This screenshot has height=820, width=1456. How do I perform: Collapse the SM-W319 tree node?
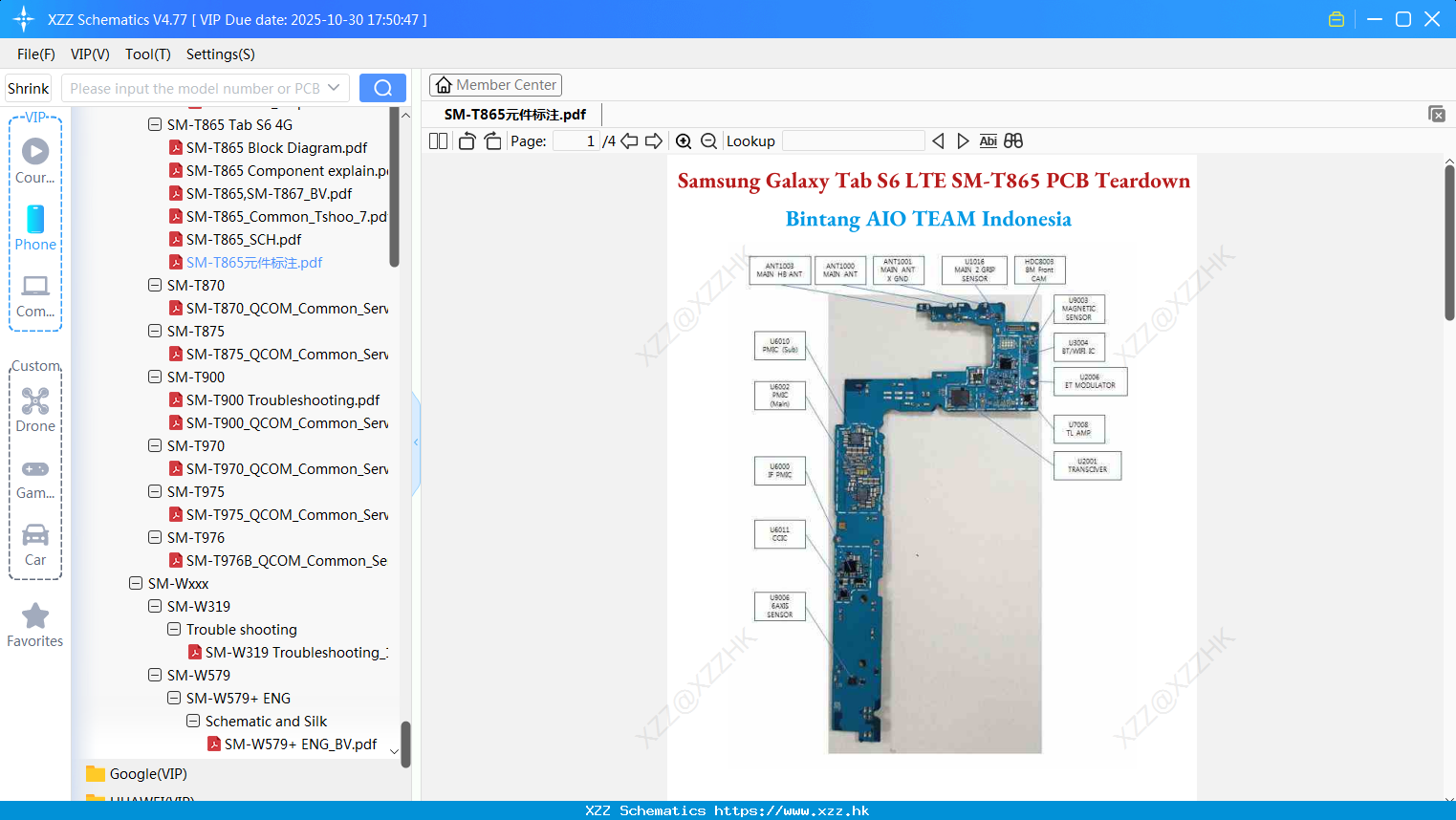pos(155,606)
